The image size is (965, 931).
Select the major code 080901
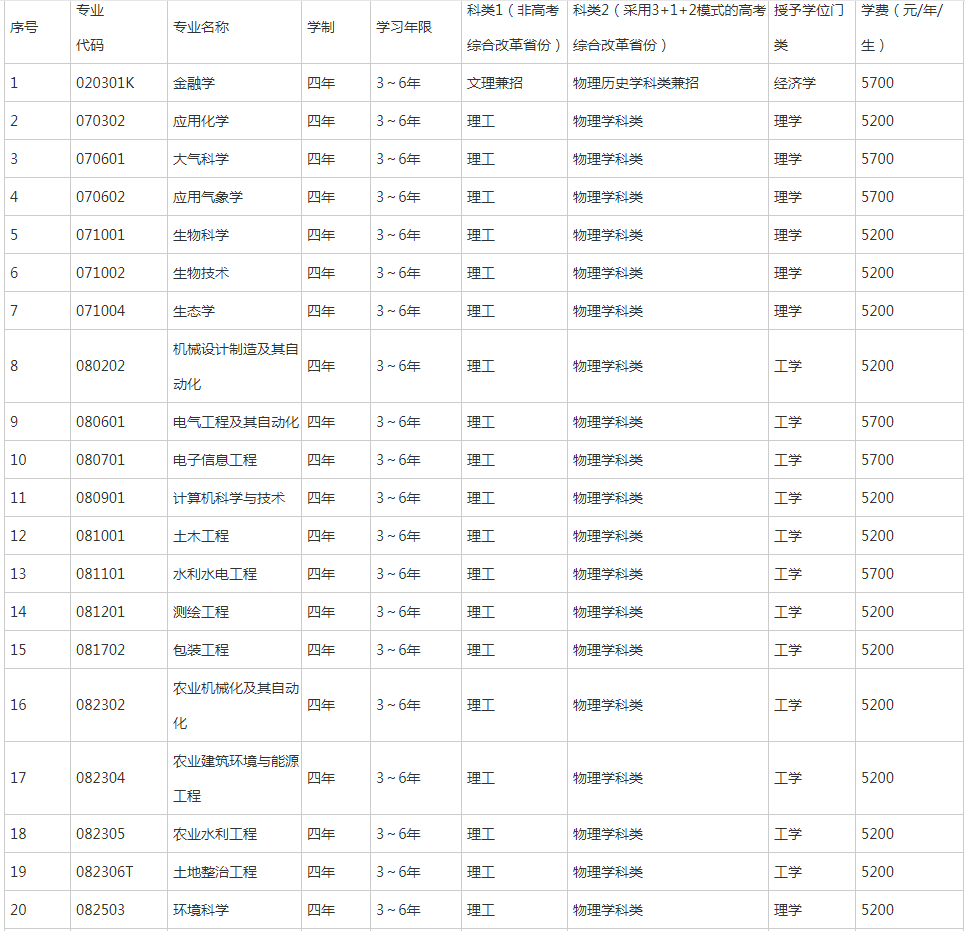click(x=100, y=498)
